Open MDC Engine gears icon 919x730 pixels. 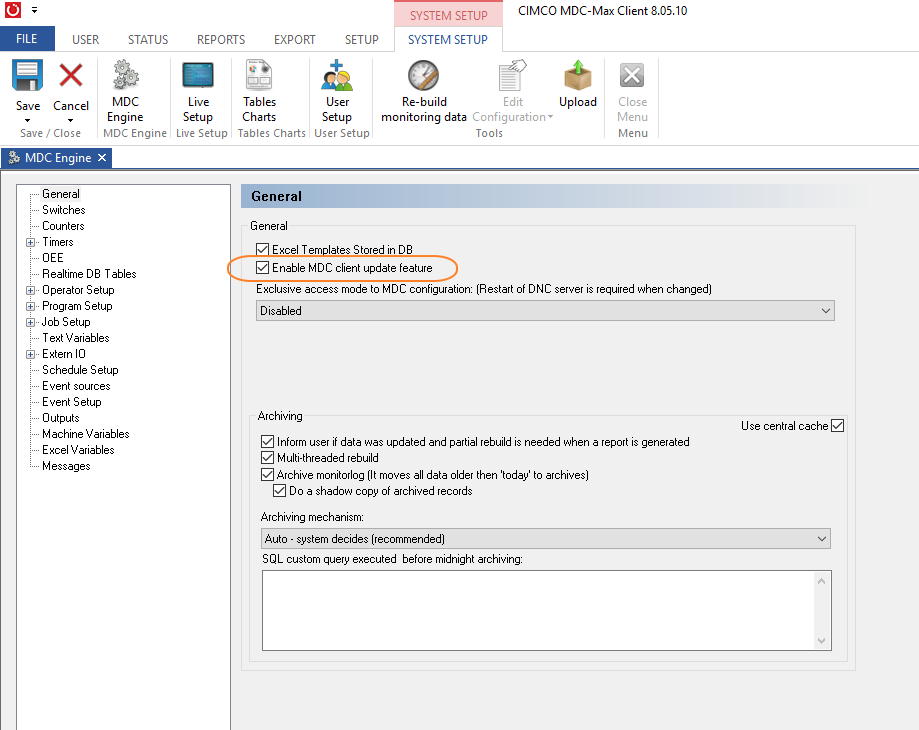click(x=125, y=74)
